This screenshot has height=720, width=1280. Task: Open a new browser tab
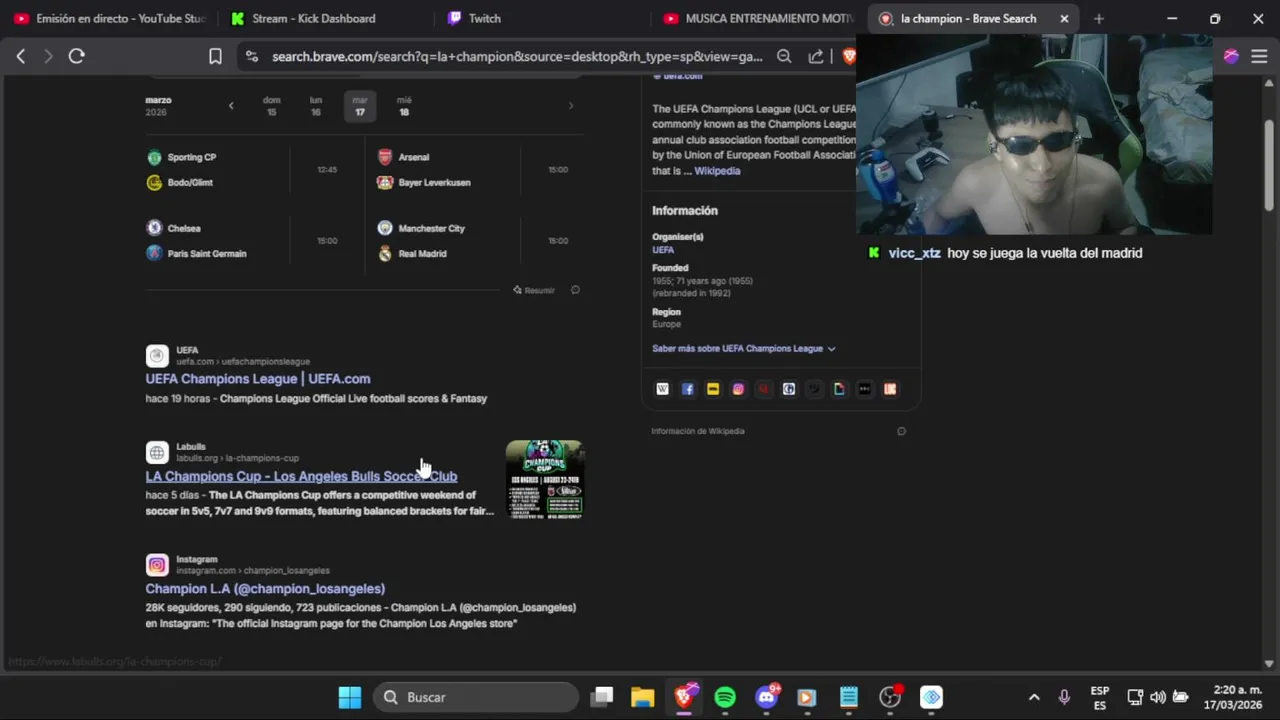1099,19
